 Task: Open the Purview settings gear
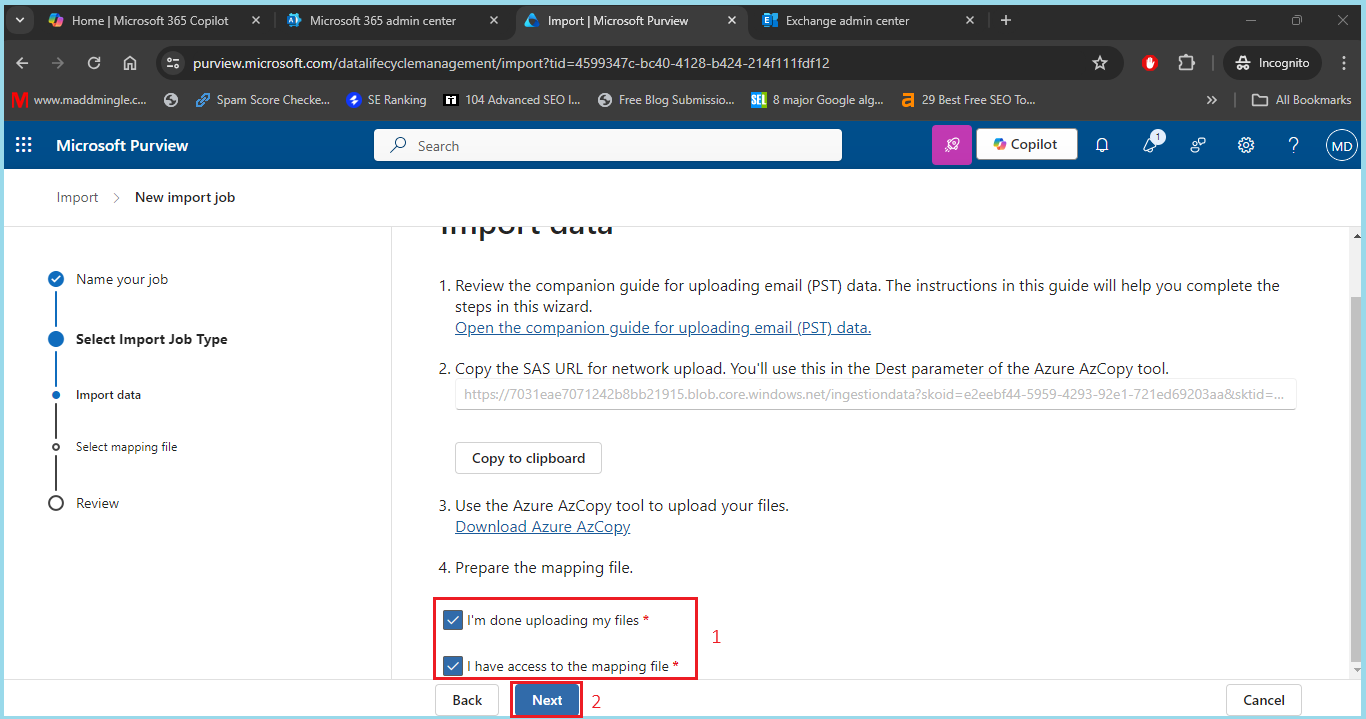tap(1246, 145)
